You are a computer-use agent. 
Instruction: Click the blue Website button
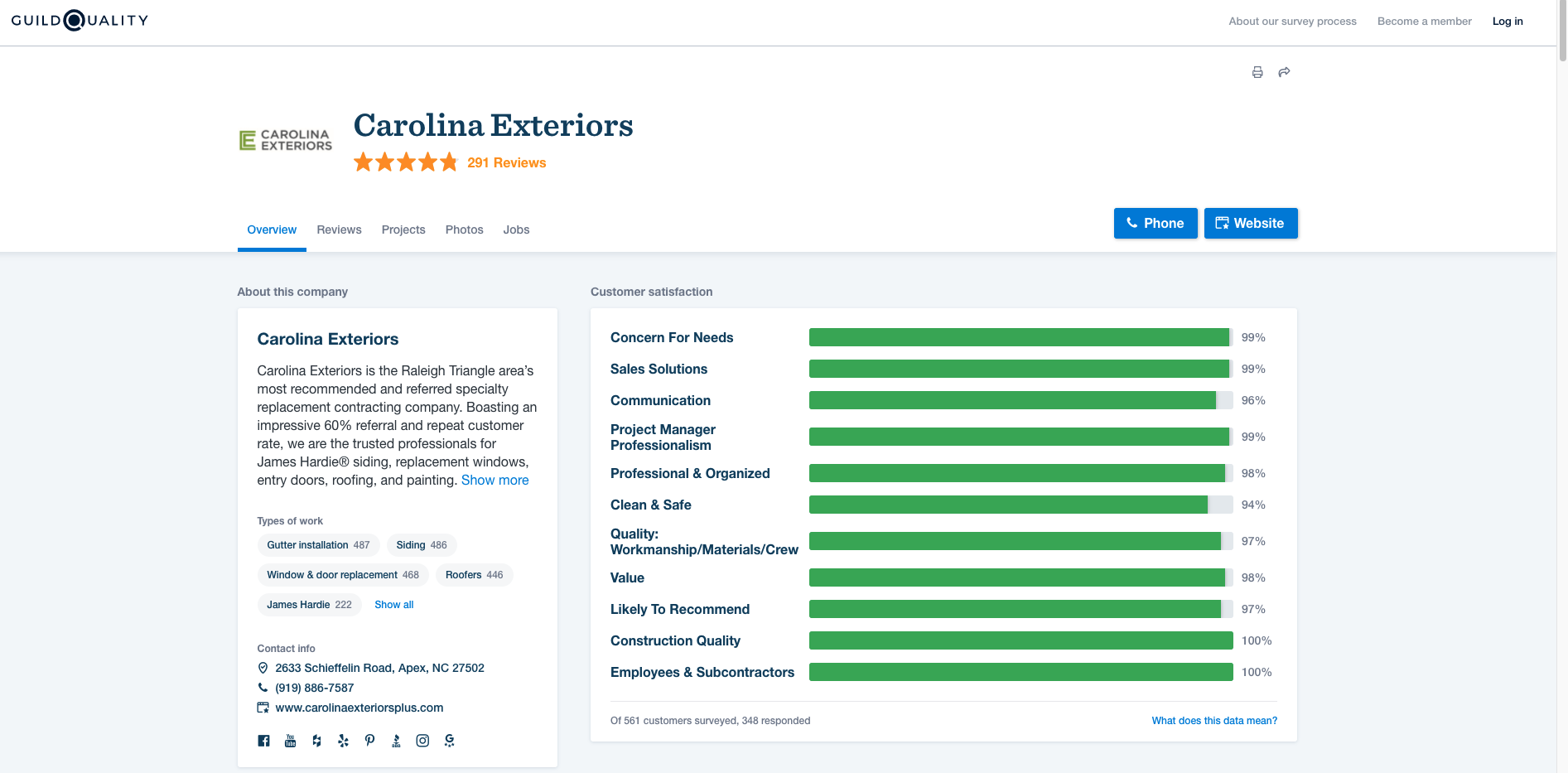[x=1251, y=223]
